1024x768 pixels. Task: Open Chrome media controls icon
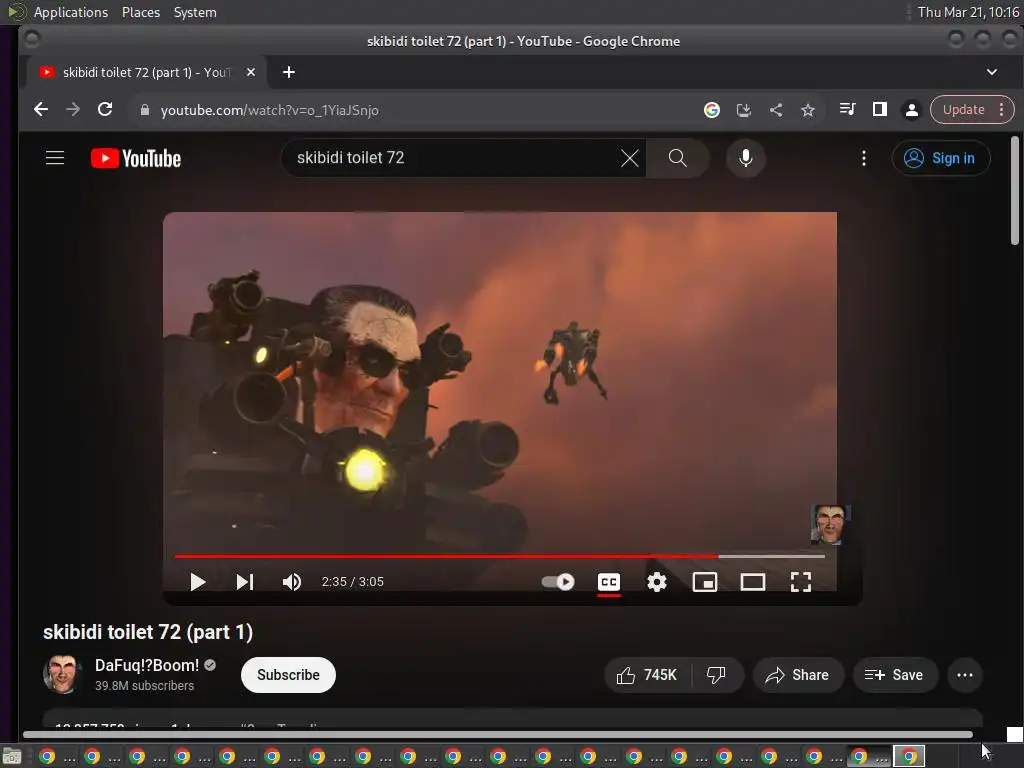click(x=848, y=109)
